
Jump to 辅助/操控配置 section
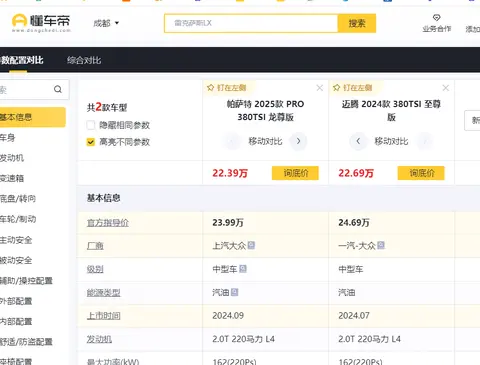point(26,281)
